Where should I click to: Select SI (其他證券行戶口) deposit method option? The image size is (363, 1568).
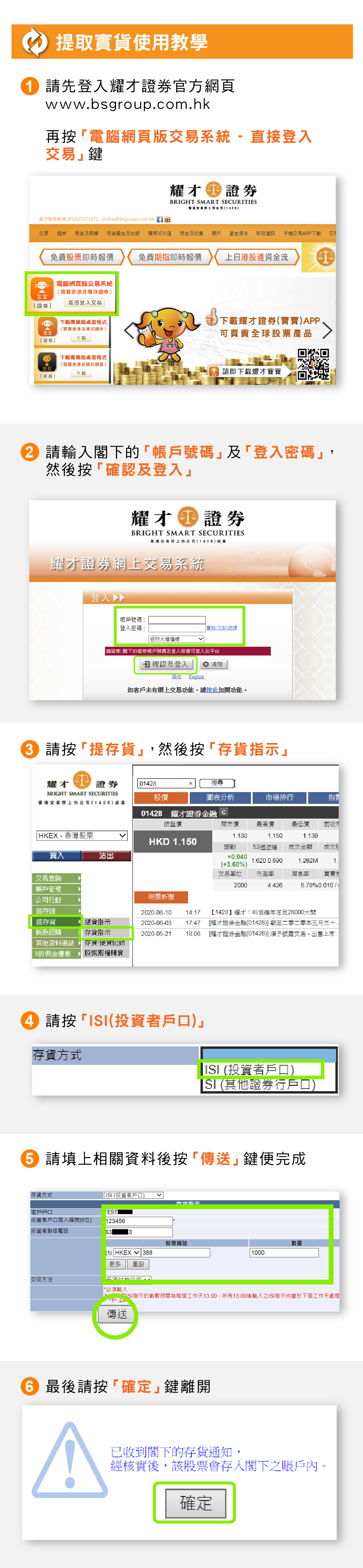coord(261,1085)
